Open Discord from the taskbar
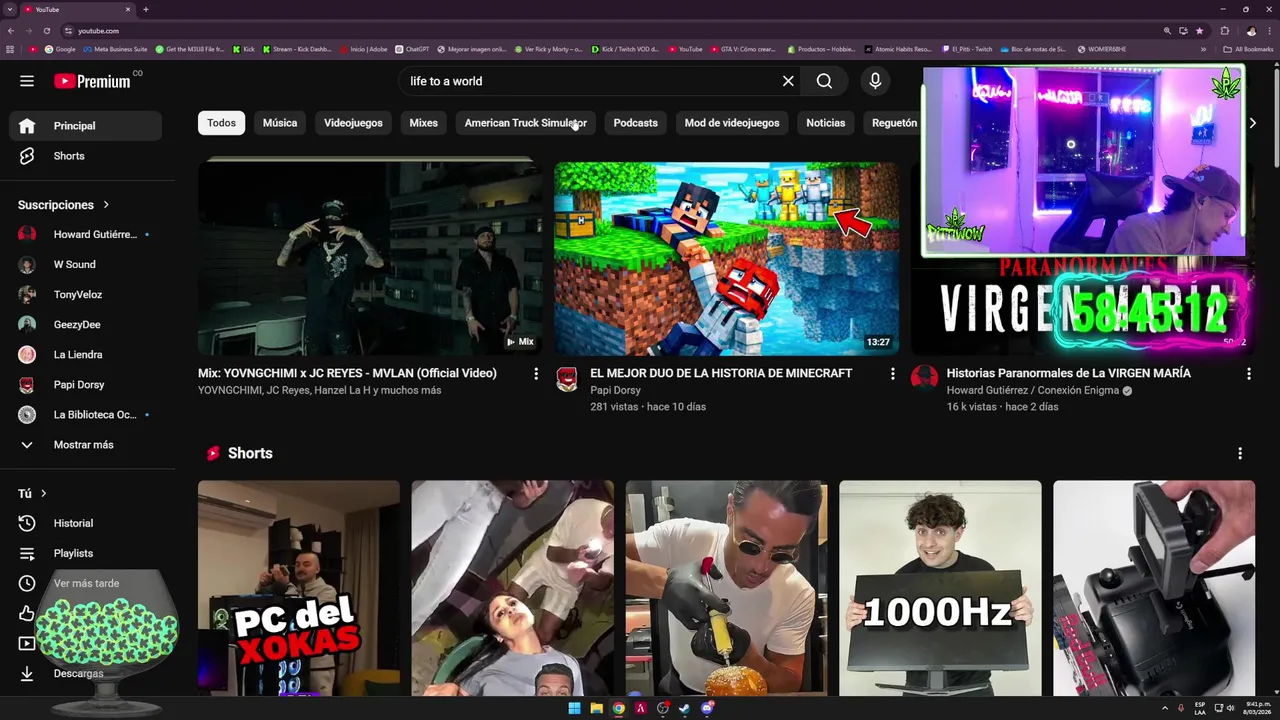The image size is (1280, 720). [707, 708]
